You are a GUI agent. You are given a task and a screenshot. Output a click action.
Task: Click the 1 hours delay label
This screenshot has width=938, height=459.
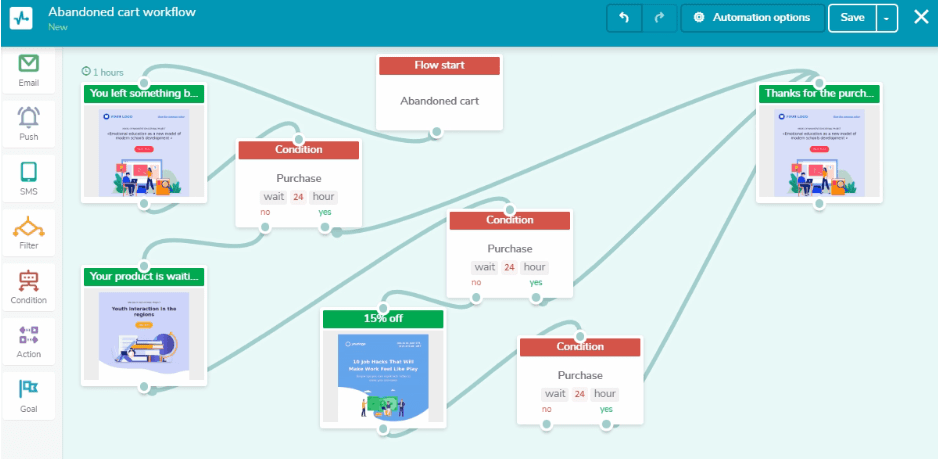point(103,72)
